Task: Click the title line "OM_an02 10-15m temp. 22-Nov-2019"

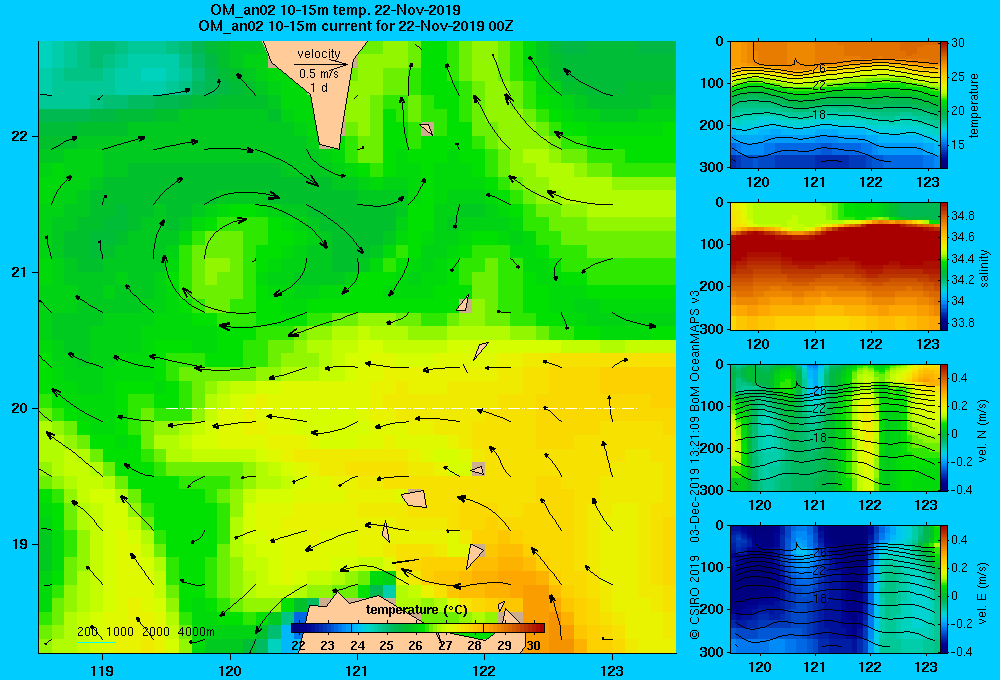Action: point(335,10)
